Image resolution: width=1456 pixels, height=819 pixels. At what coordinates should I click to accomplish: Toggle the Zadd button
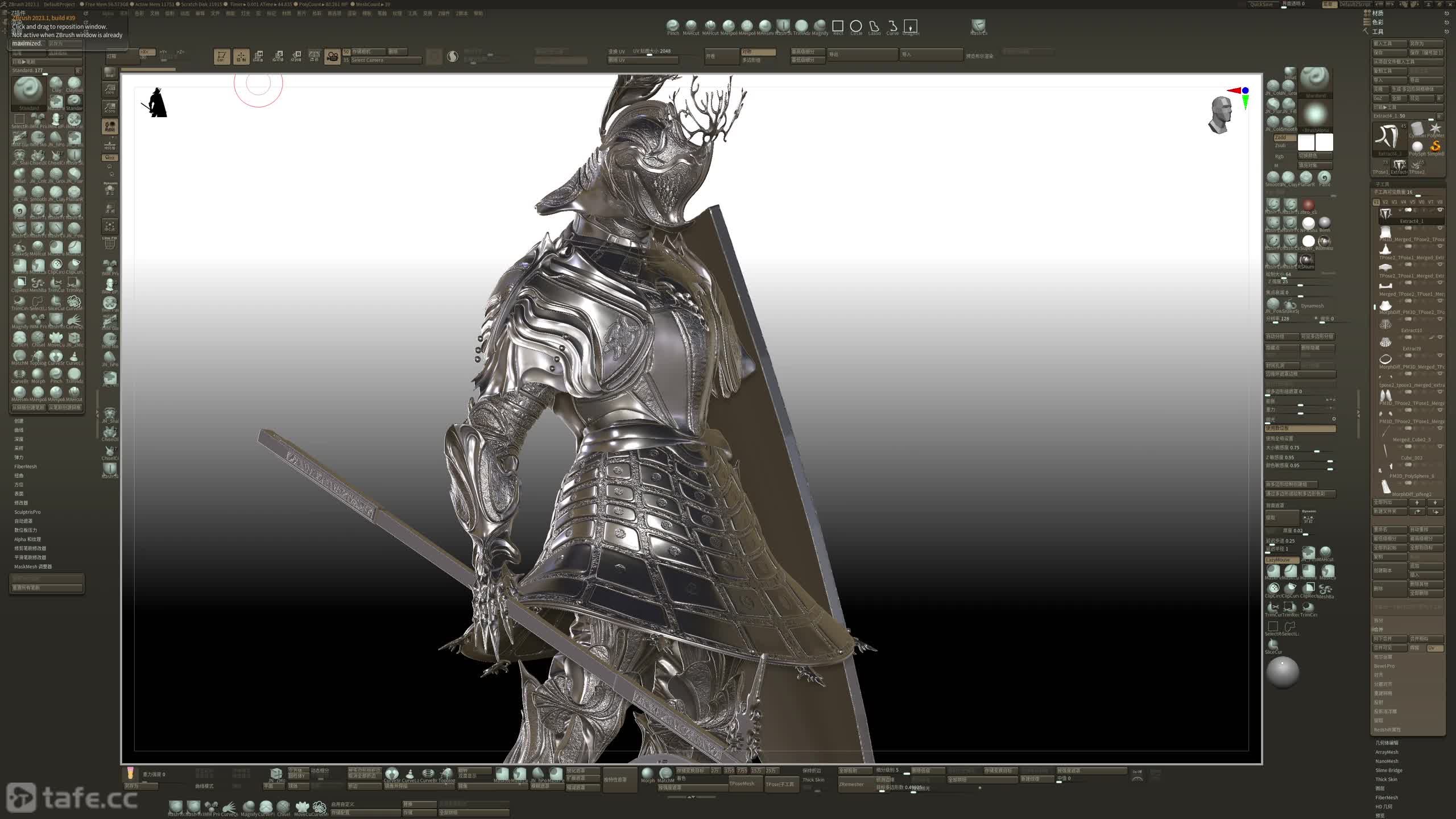(x=1284, y=138)
